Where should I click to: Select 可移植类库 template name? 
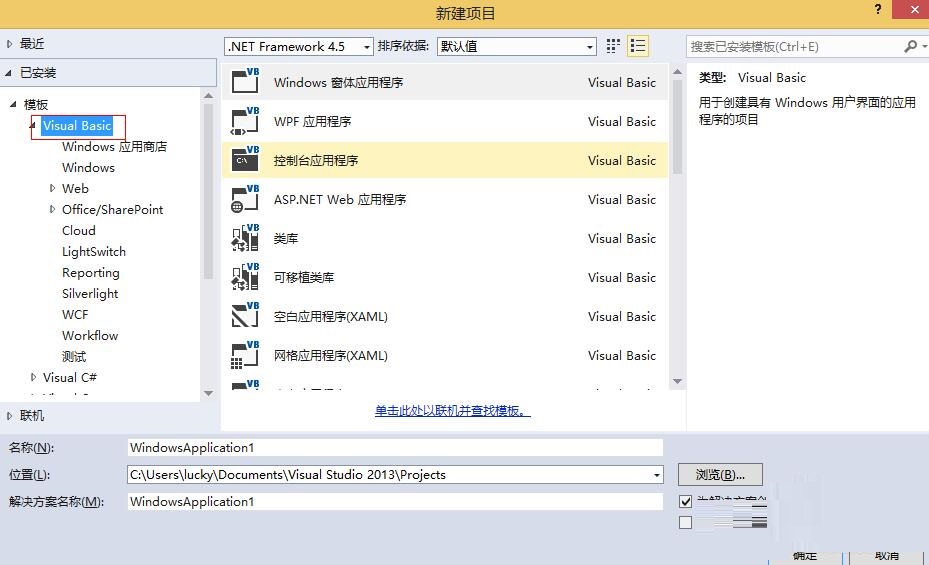(x=304, y=278)
